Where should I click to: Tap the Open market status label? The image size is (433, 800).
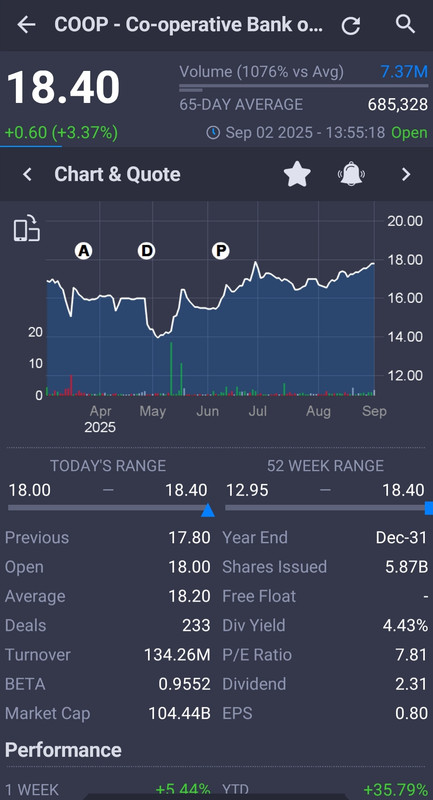(x=410, y=133)
